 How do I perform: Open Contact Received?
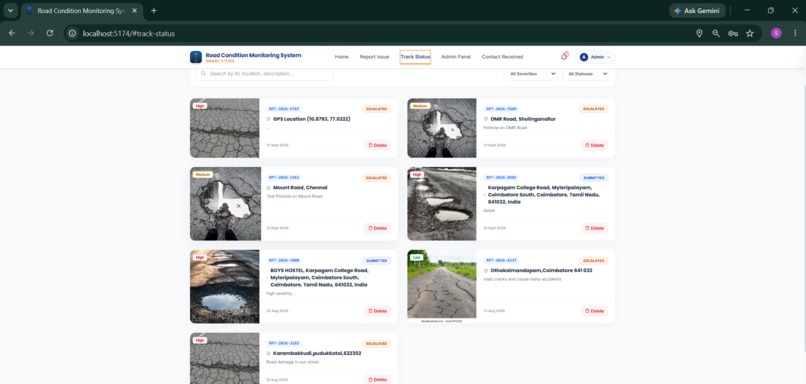coord(502,57)
